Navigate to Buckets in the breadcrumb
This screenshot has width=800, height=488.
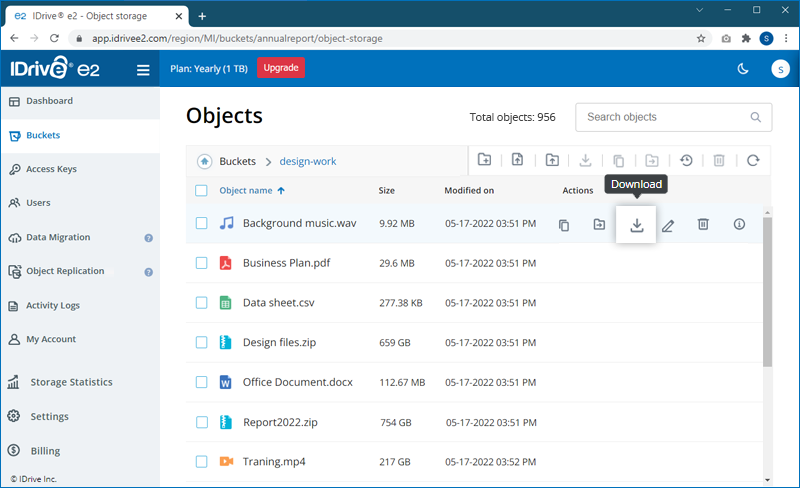click(238, 161)
